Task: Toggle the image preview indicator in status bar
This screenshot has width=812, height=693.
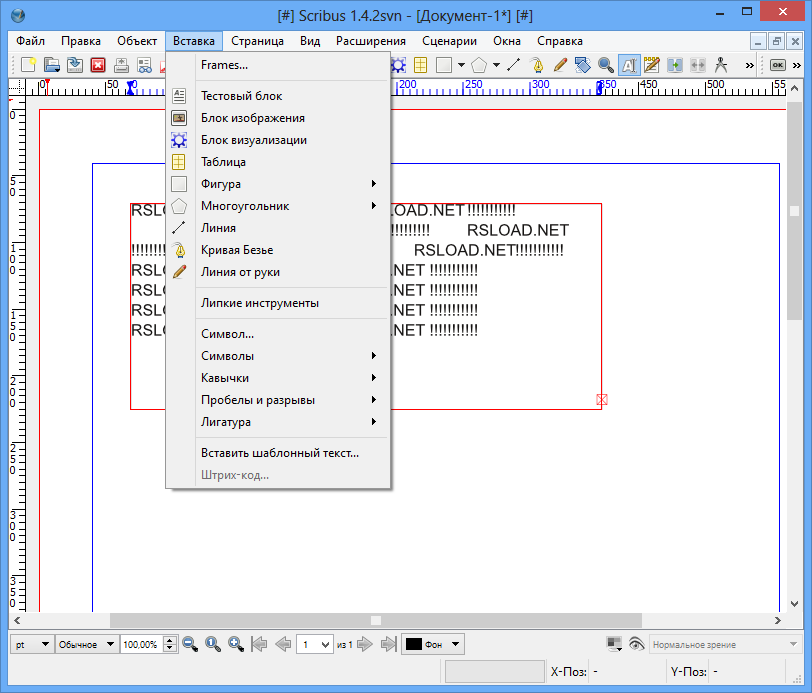Action: coord(614,644)
